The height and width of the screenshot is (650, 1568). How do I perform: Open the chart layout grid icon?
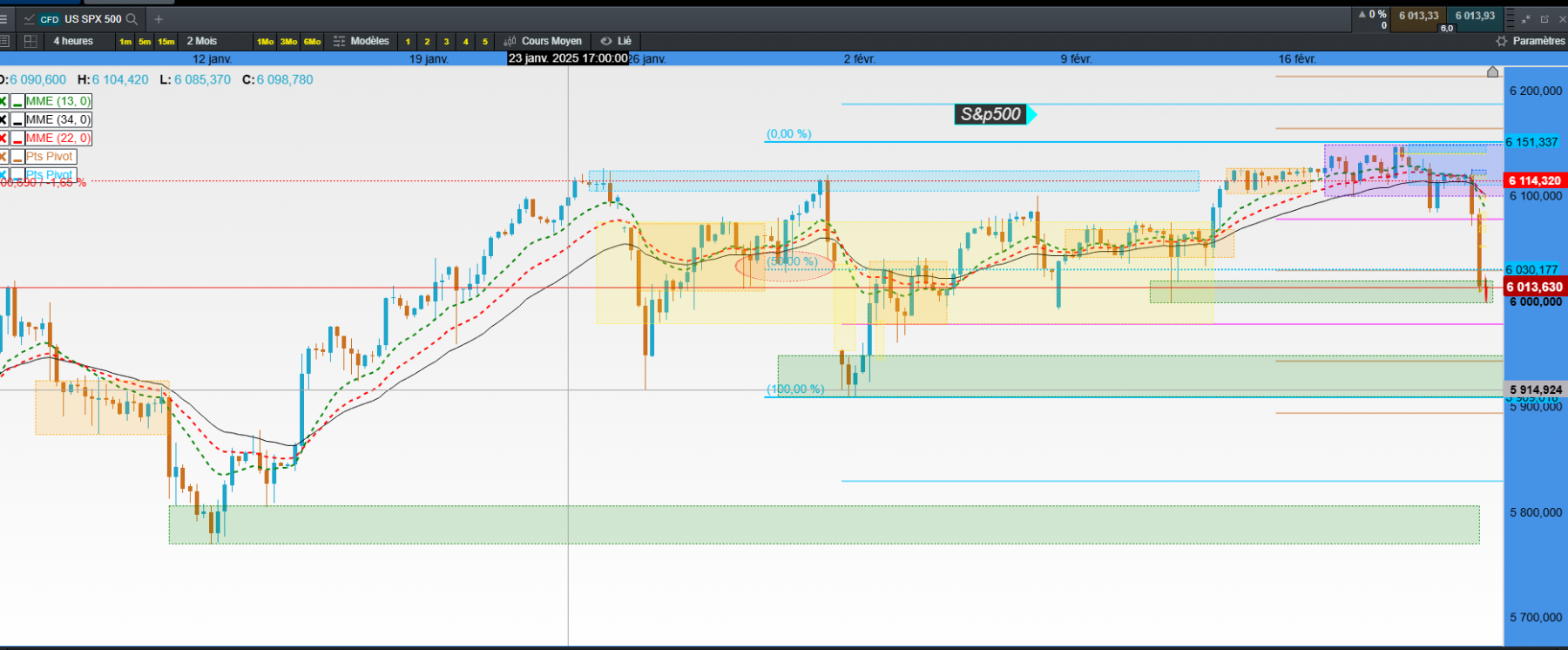(x=30, y=41)
